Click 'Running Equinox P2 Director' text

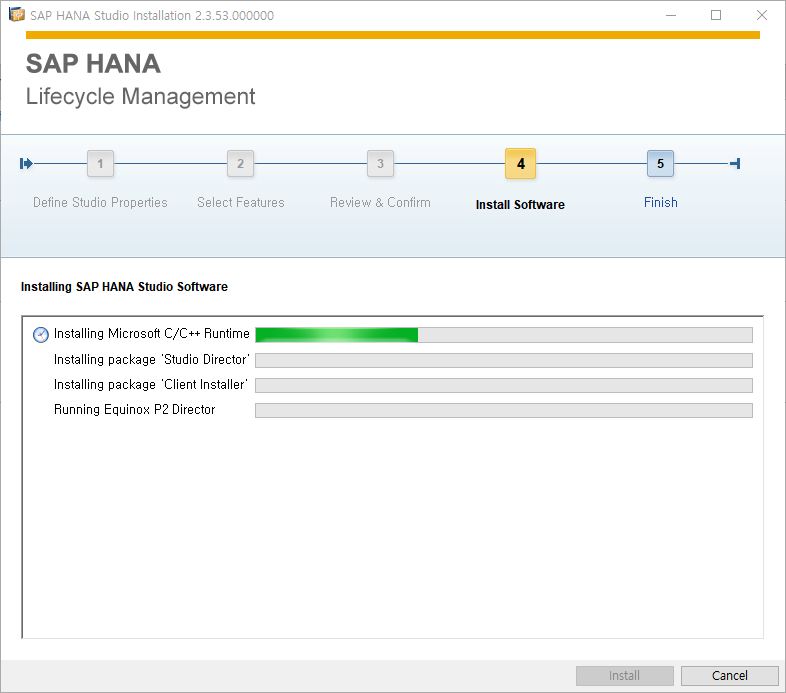click(134, 410)
